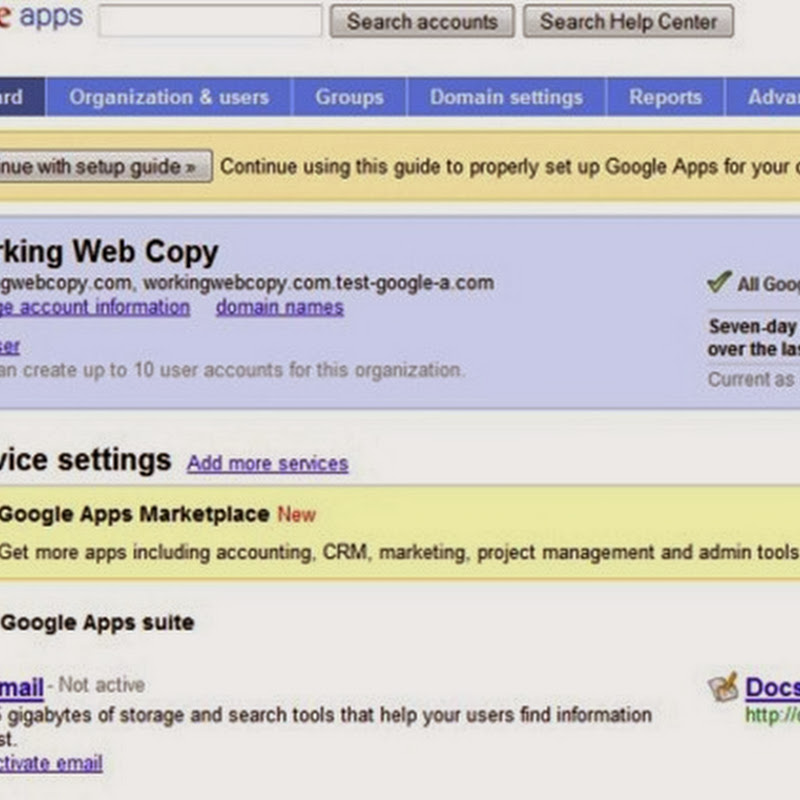Continue with setup guide button
The height and width of the screenshot is (800, 800).
pyautogui.click(x=105, y=166)
